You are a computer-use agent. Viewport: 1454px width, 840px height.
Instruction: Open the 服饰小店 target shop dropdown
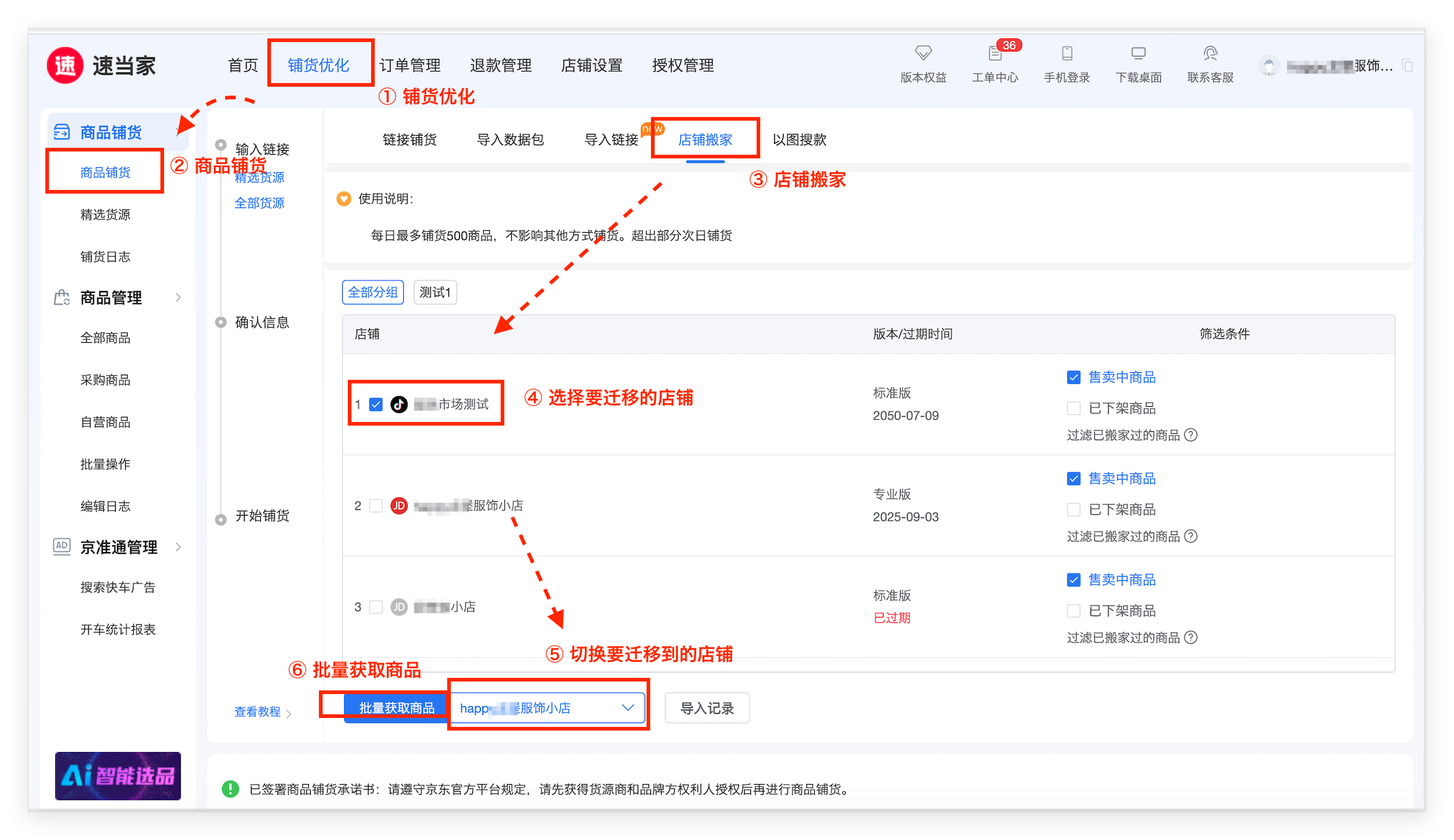click(x=547, y=708)
